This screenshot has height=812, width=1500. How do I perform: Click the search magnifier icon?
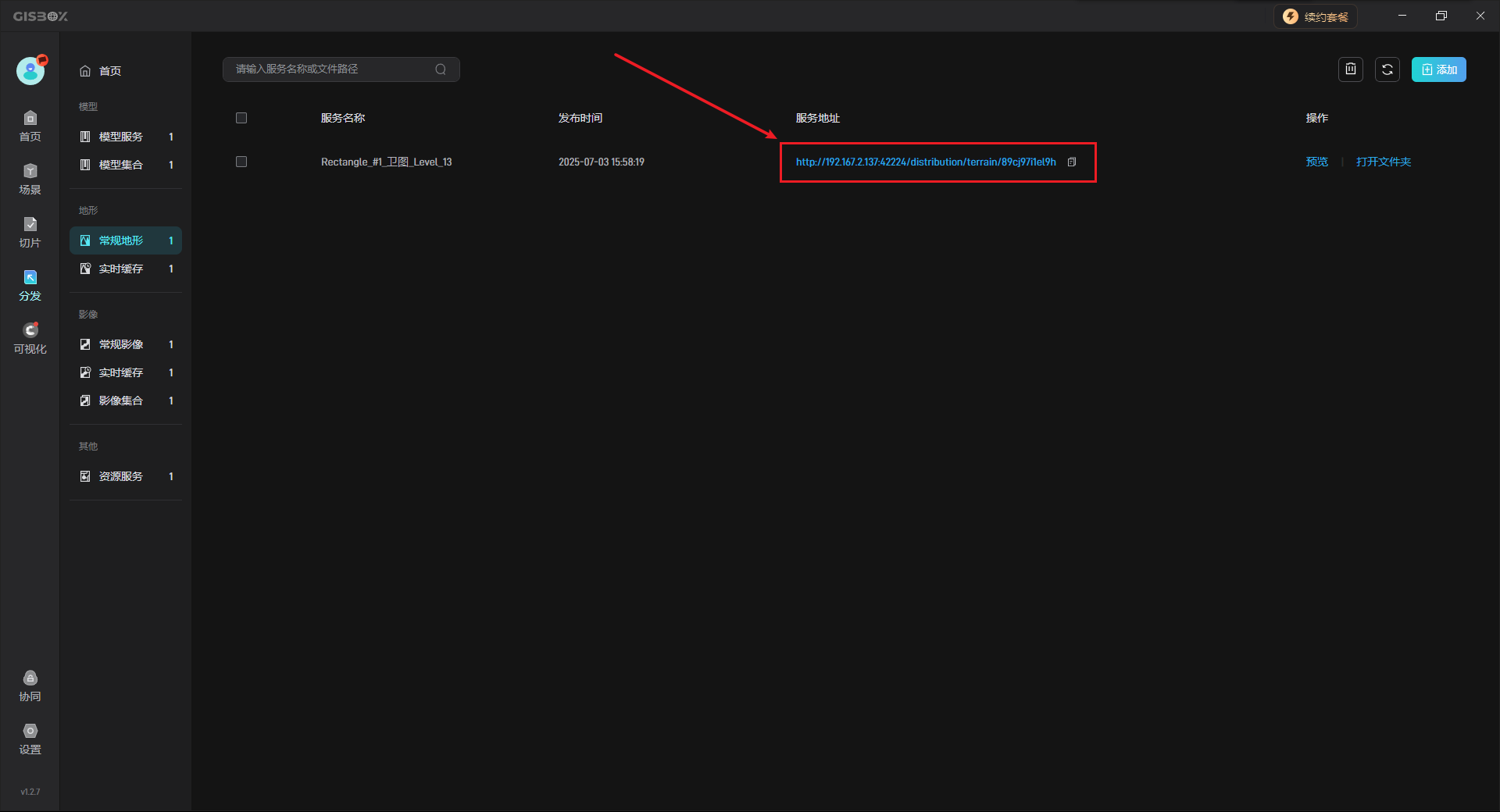point(441,69)
